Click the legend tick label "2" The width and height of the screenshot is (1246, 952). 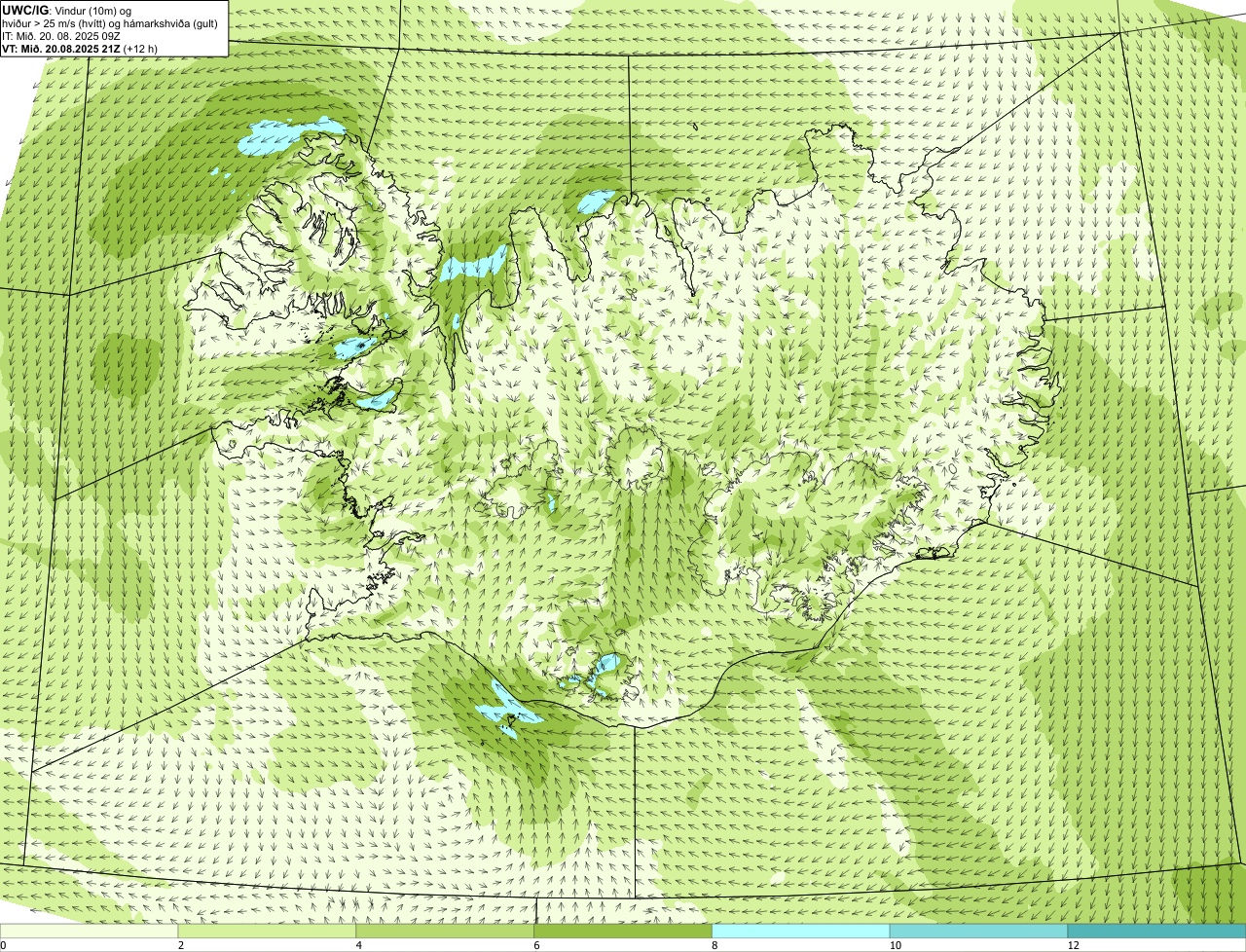(181, 945)
